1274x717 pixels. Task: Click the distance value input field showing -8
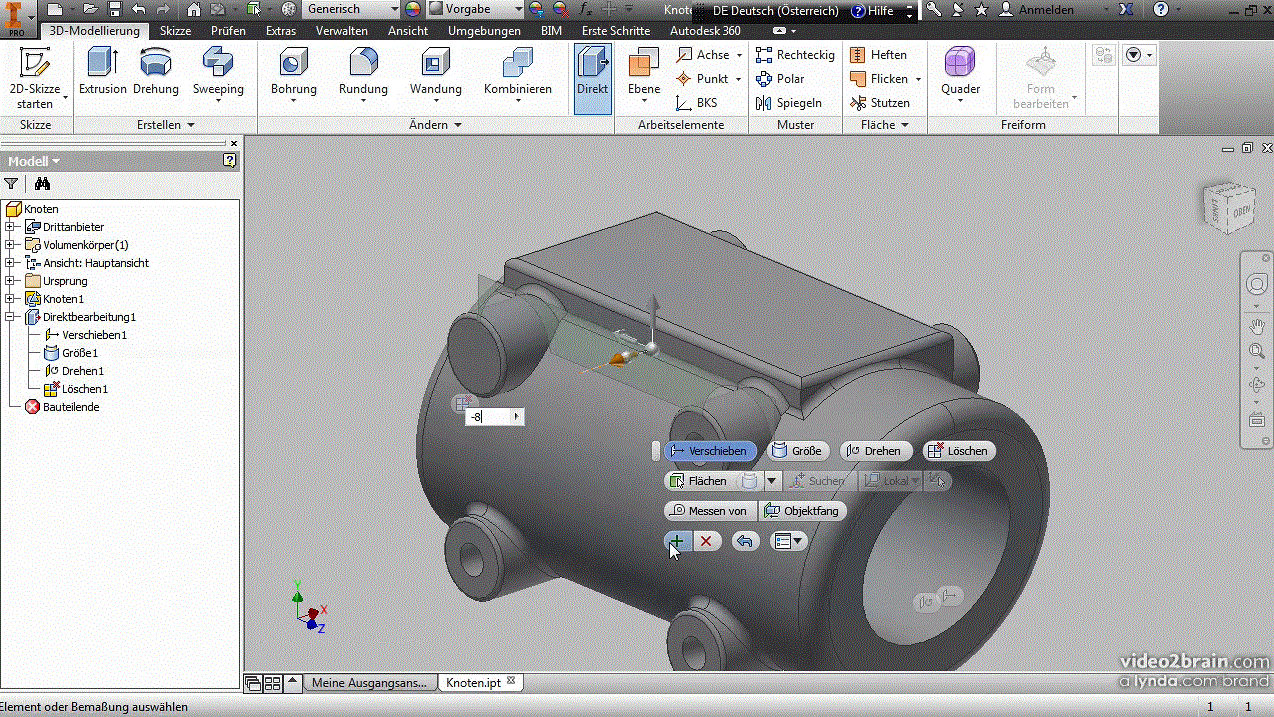(x=495, y=416)
